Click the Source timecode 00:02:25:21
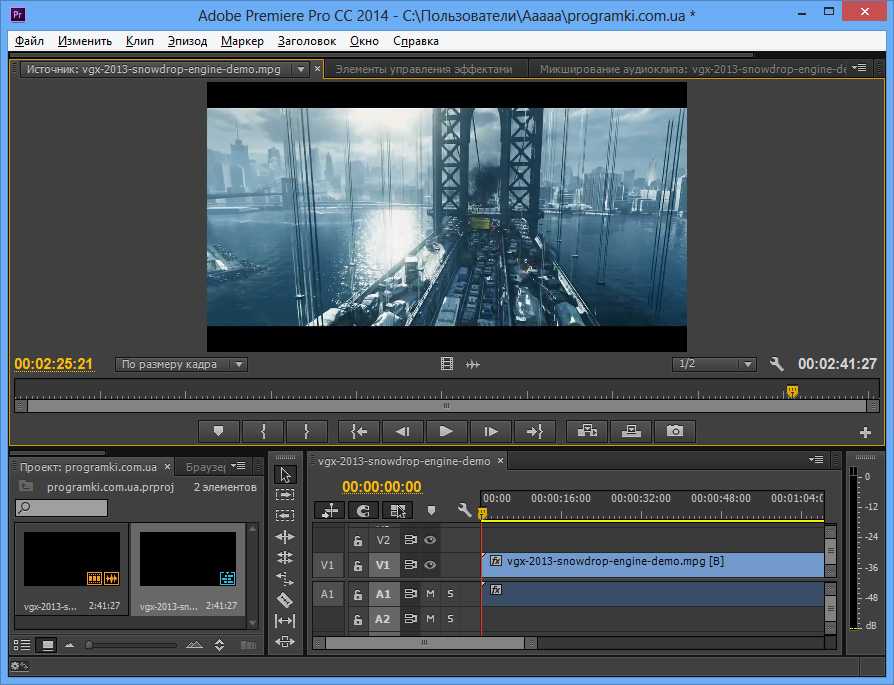894x685 pixels. tap(54, 364)
